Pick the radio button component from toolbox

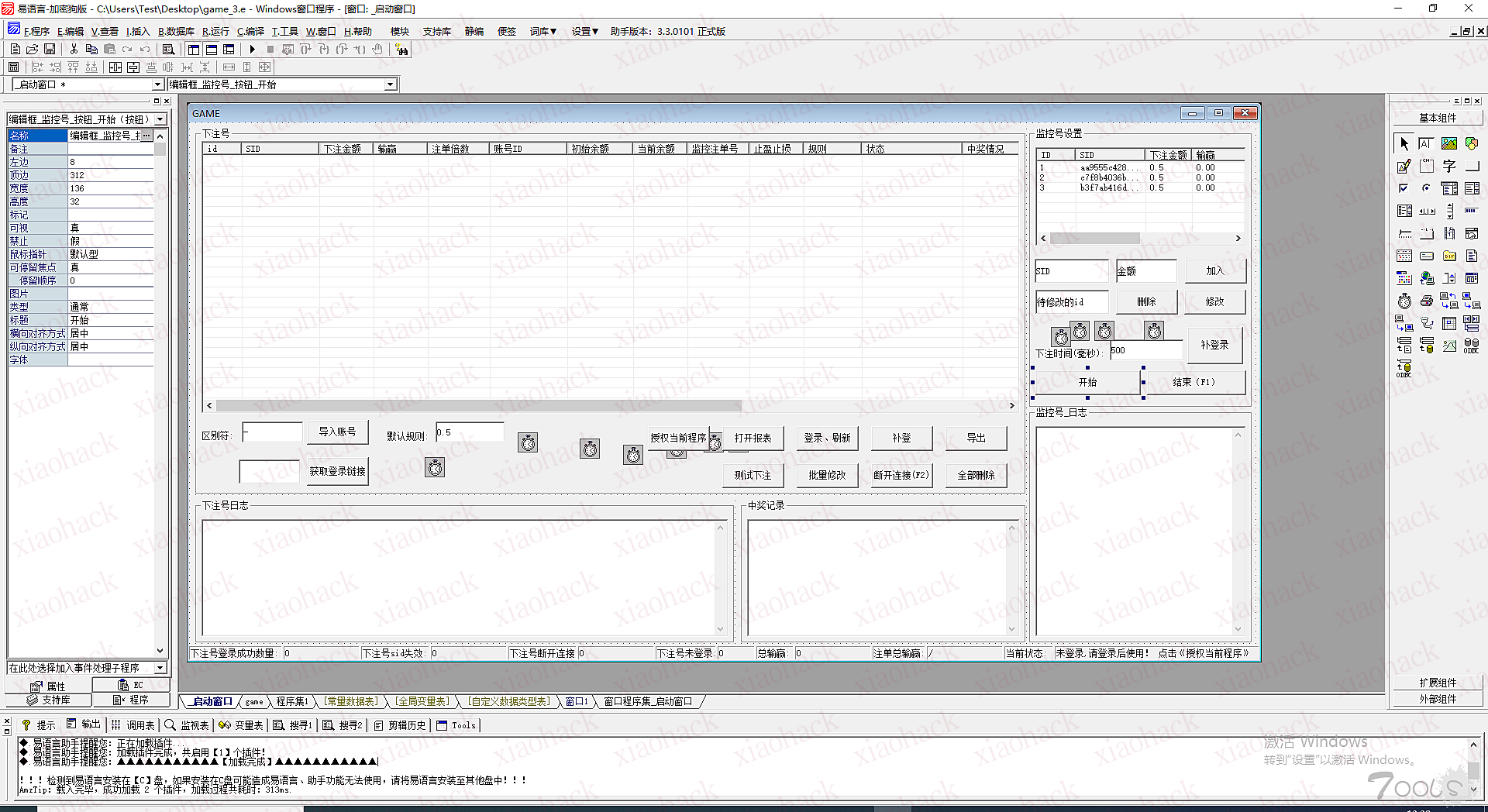(x=1426, y=188)
